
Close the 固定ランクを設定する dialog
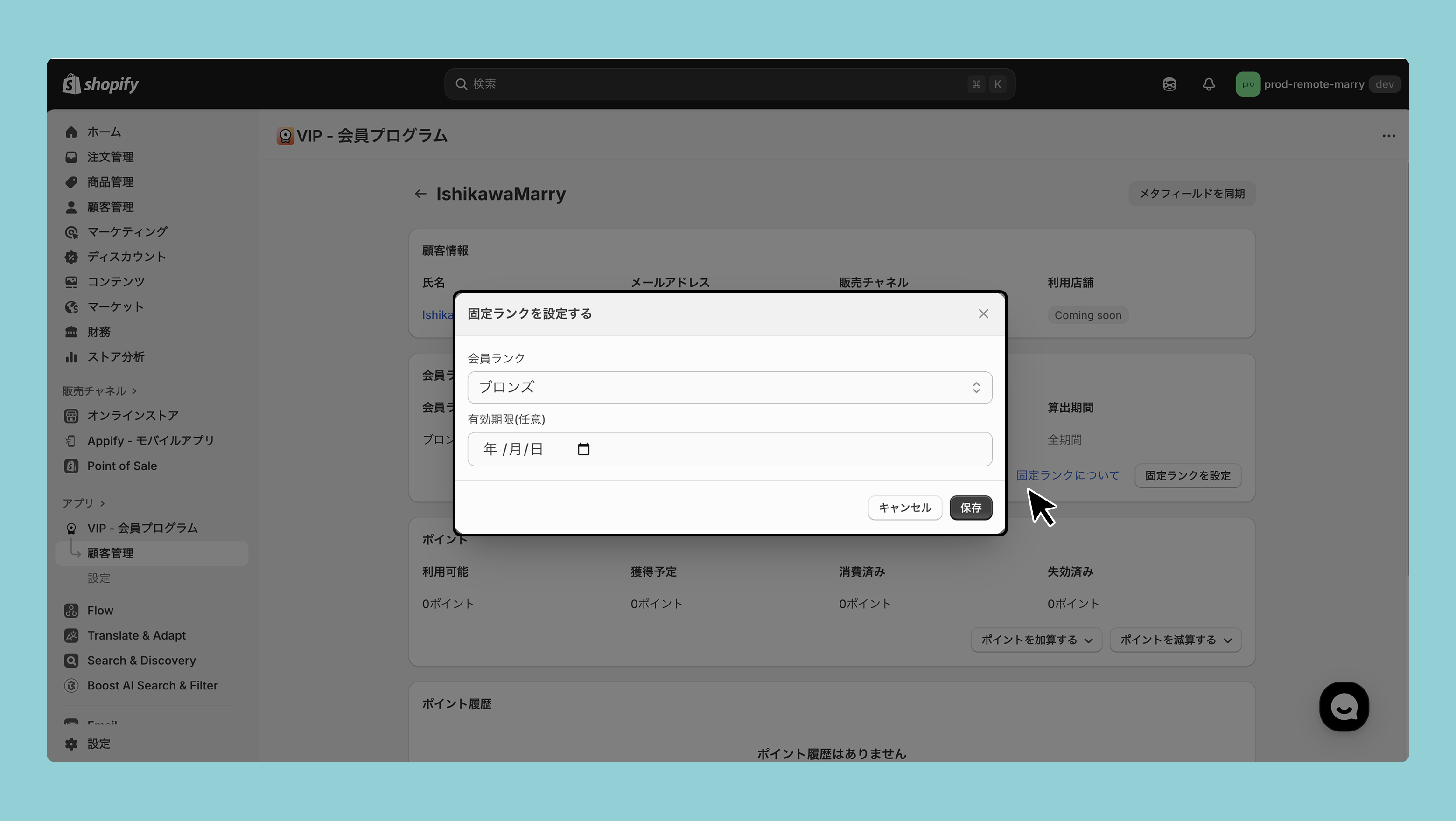tap(983, 313)
